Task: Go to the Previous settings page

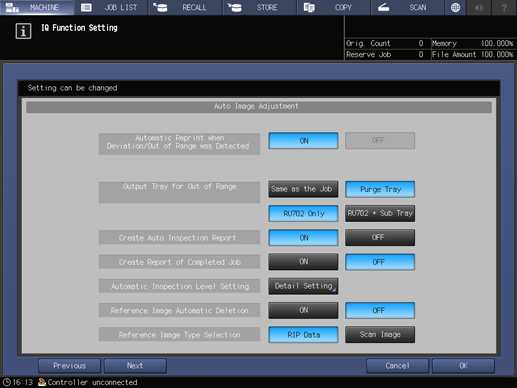Action: pos(69,366)
